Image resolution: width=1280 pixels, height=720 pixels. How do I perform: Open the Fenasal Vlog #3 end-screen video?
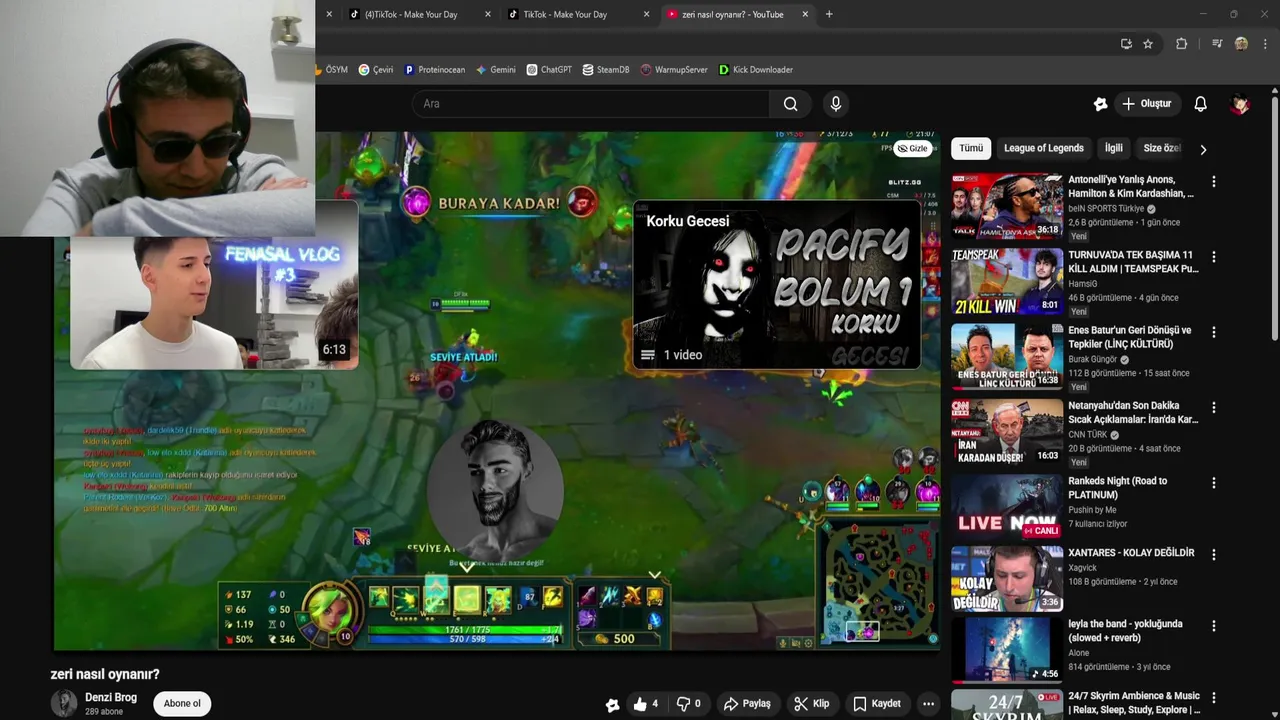pos(213,303)
